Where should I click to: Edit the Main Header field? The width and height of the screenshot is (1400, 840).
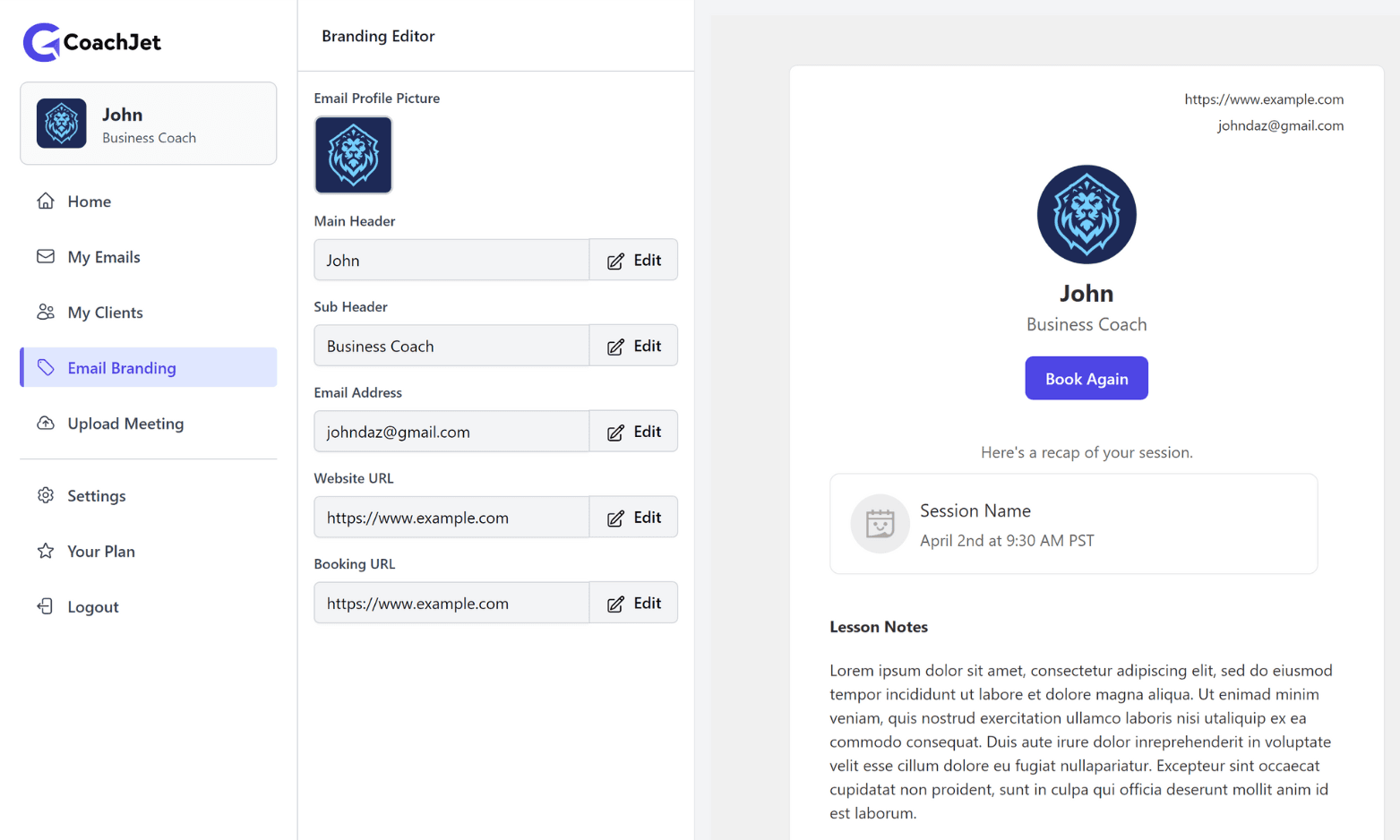(x=633, y=261)
